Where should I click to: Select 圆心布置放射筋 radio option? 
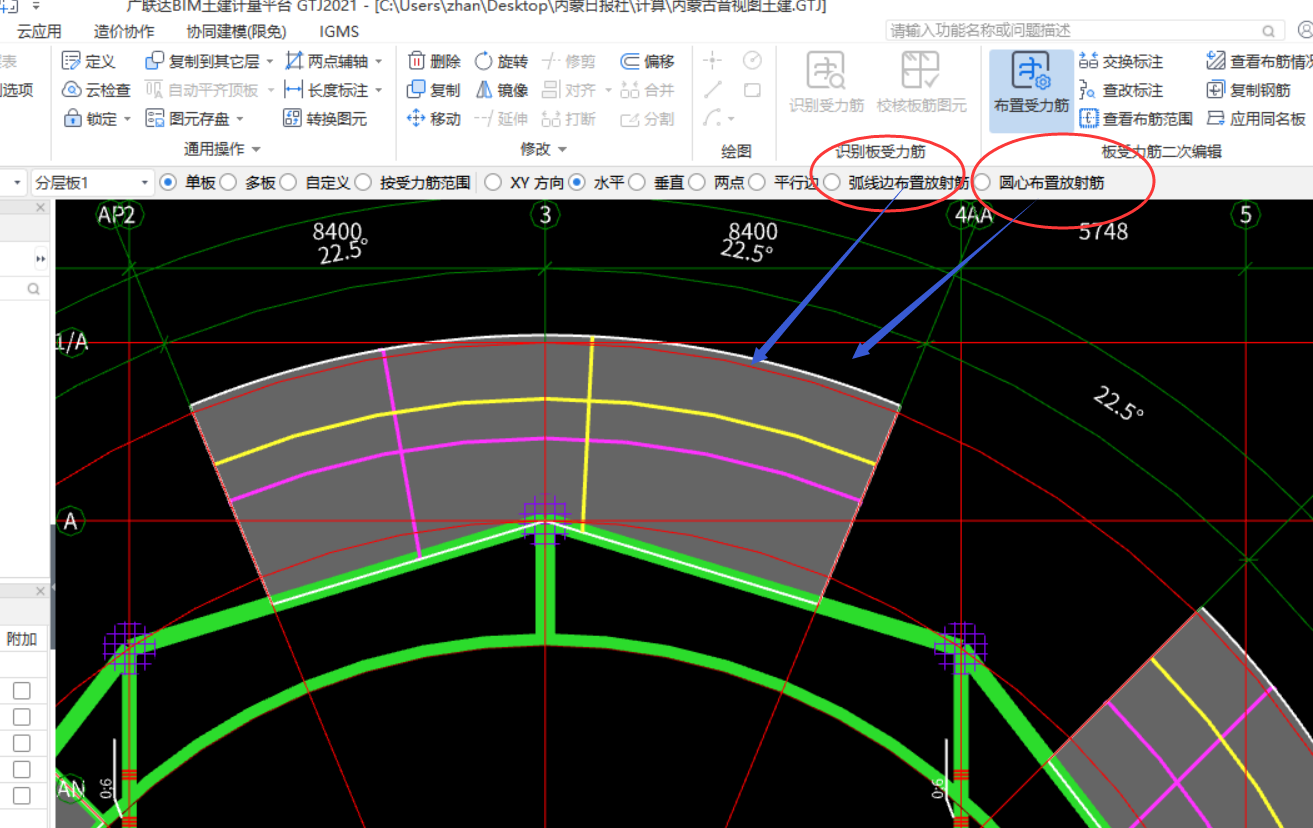982,183
